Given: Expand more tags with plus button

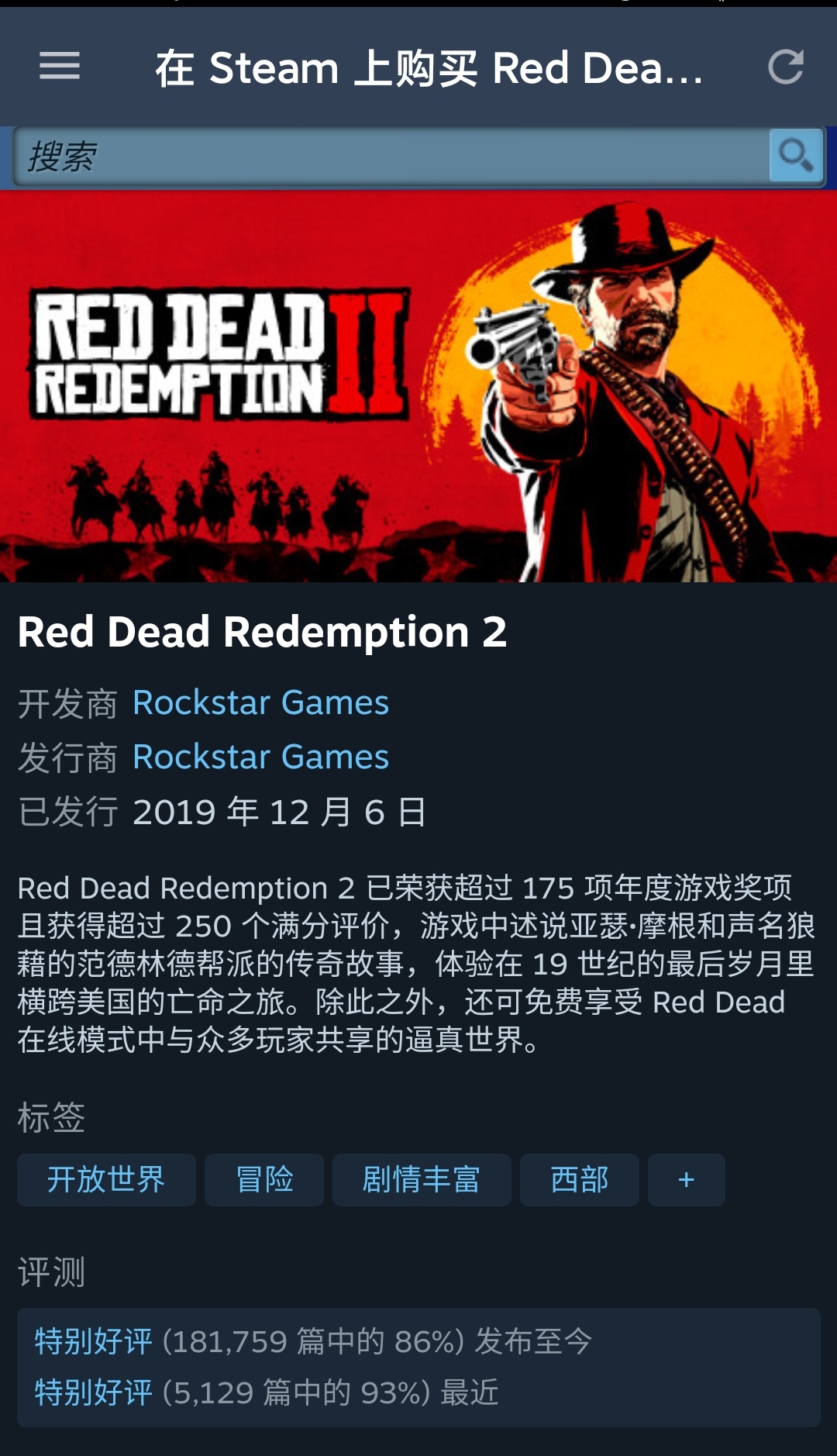Looking at the screenshot, I should click(x=687, y=1180).
